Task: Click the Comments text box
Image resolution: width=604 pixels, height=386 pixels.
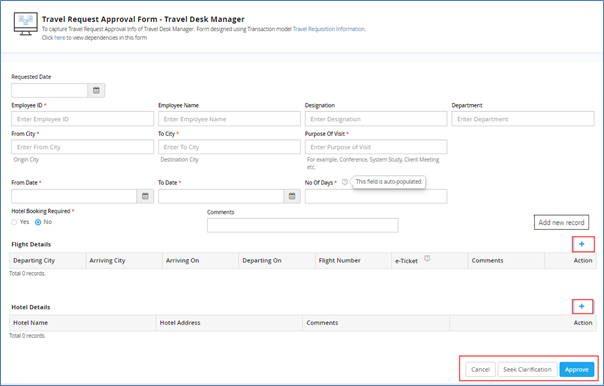Action: click(303, 225)
